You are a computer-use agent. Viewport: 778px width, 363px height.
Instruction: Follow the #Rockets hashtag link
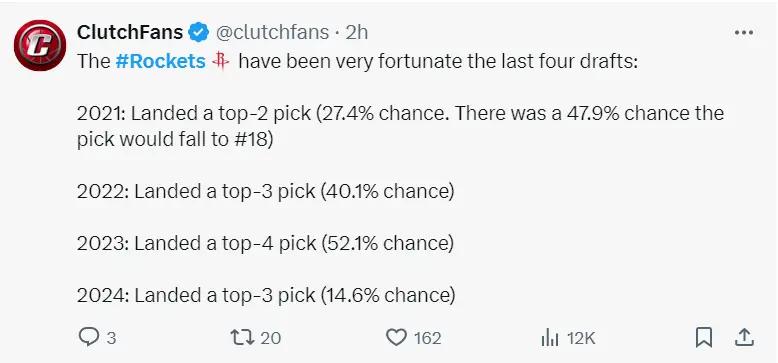[x=160, y=61]
